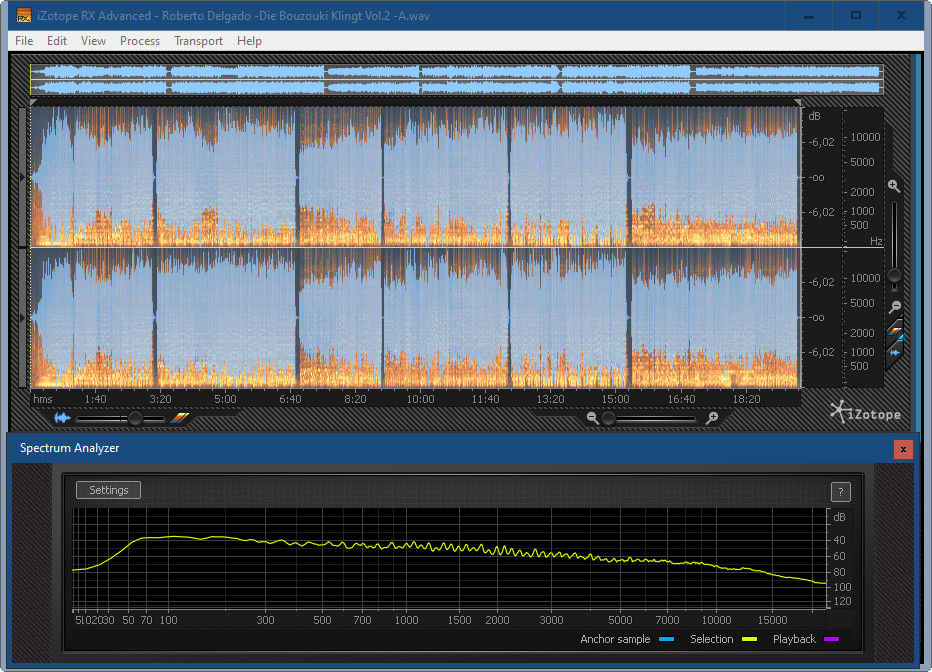Toggle the spectrogram view button on right edge
Image resolution: width=932 pixels, height=672 pixels.
click(895, 330)
